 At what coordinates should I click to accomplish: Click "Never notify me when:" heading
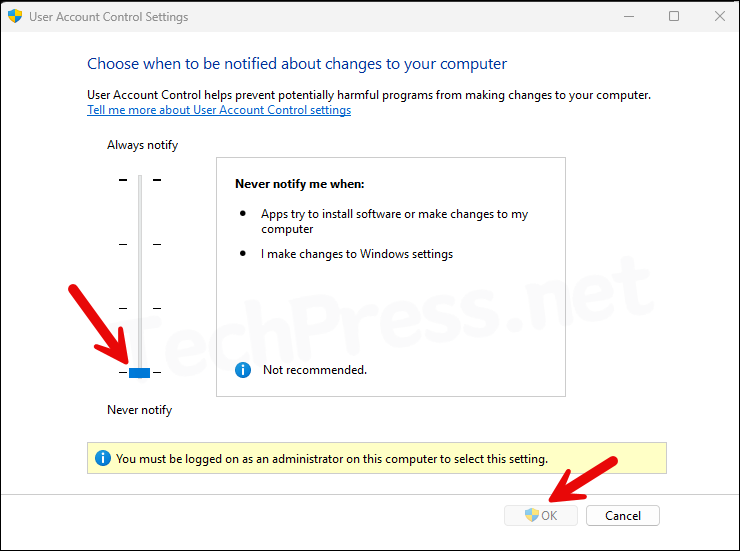(300, 184)
